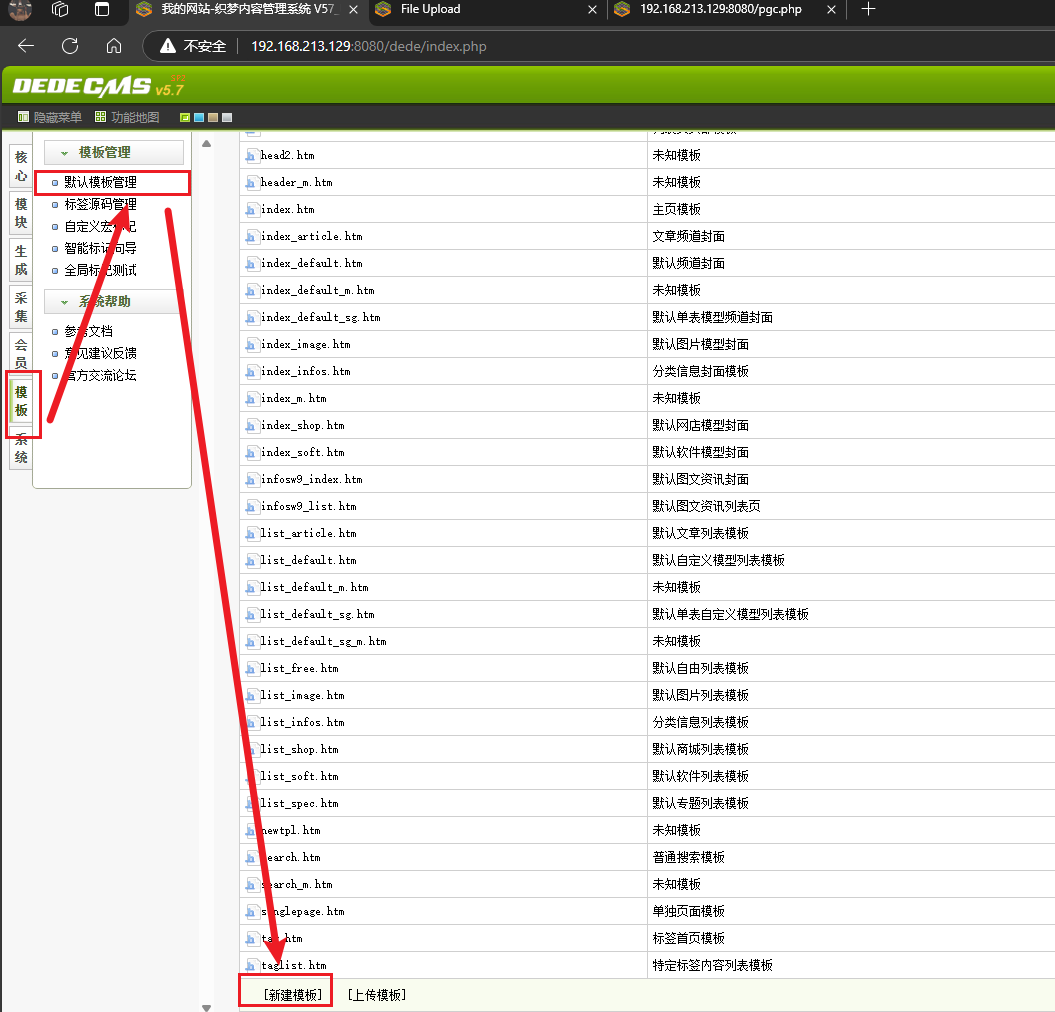Switch to the 生成 side tab
The image size is (1055, 1012).
click(21, 261)
